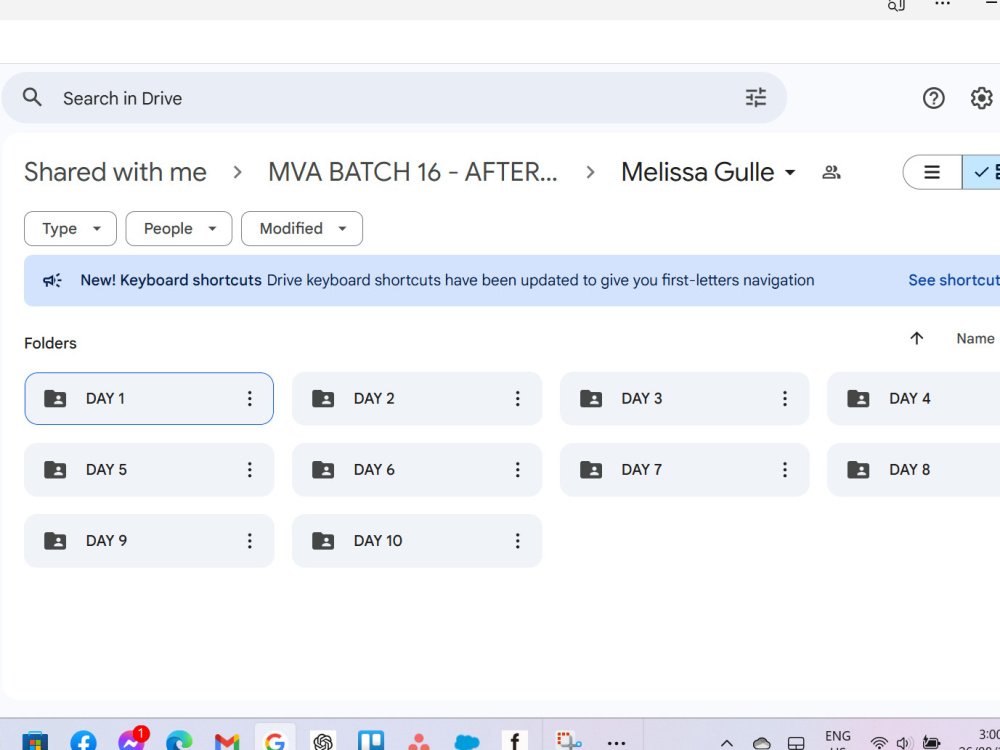Open Gmail from taskbar
The height and width of the screenshot is (750, 1000).
pyautogui.click(x=227, y=742)
